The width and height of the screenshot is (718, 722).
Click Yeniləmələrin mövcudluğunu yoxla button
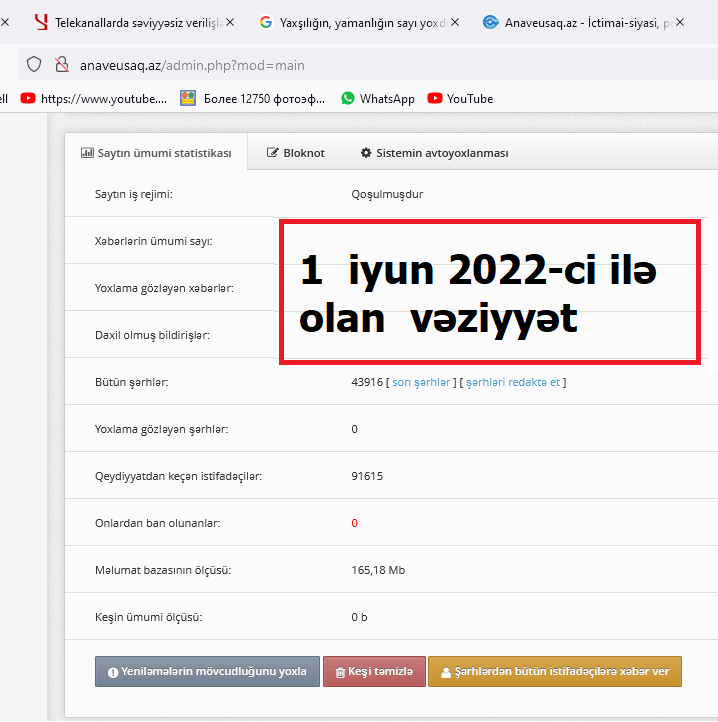(x=207, y=672)
